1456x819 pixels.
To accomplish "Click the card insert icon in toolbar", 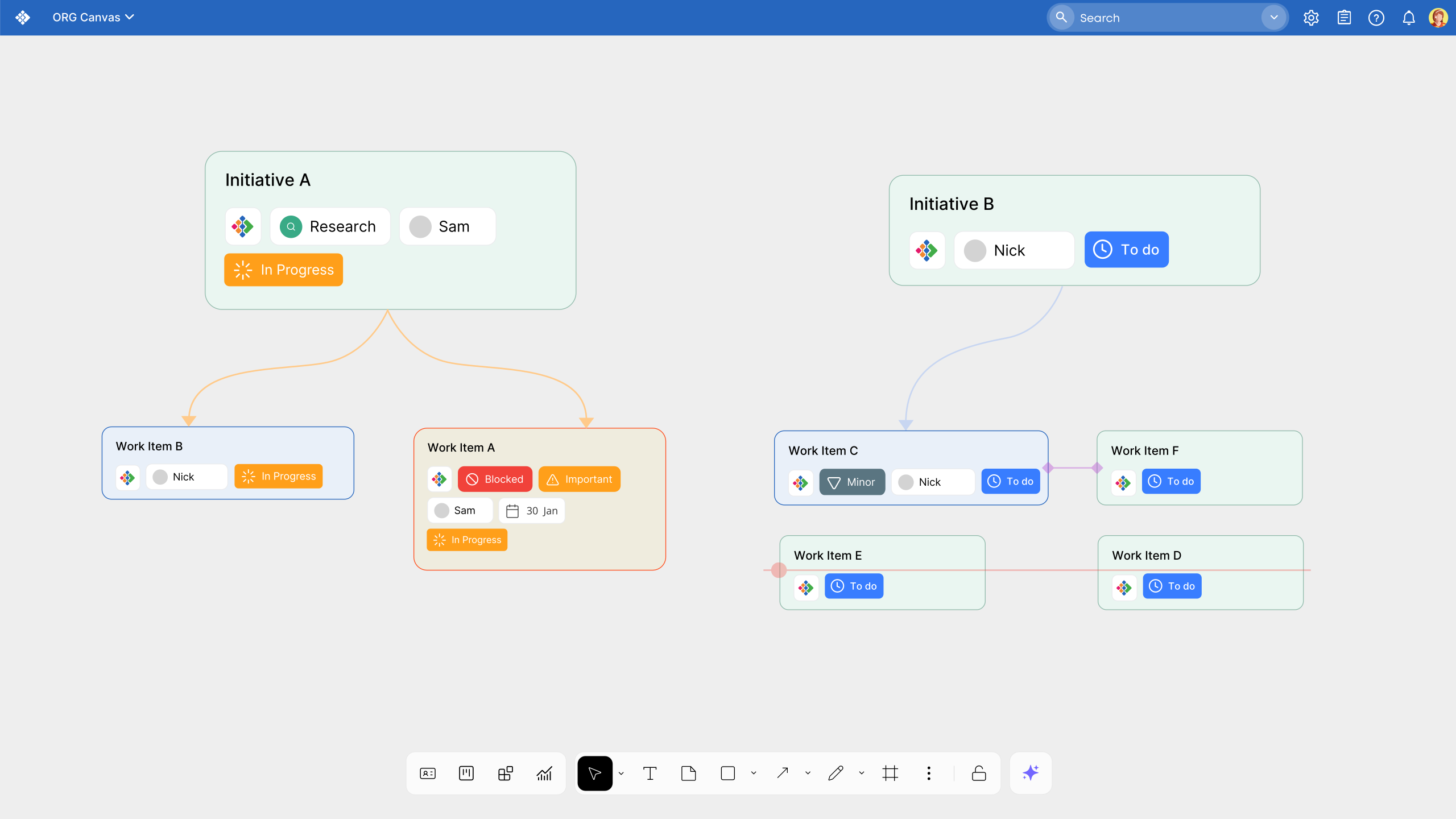I will point(428,773).
